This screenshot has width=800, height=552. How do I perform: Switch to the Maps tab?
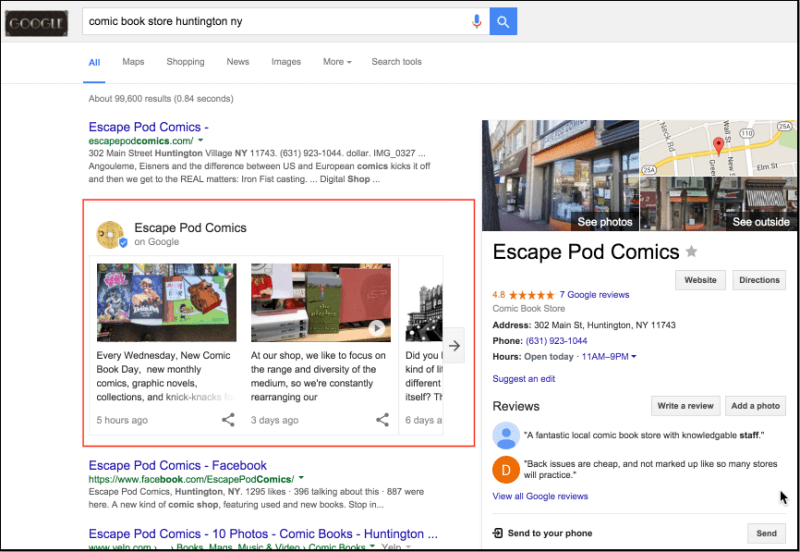[133, 62]
